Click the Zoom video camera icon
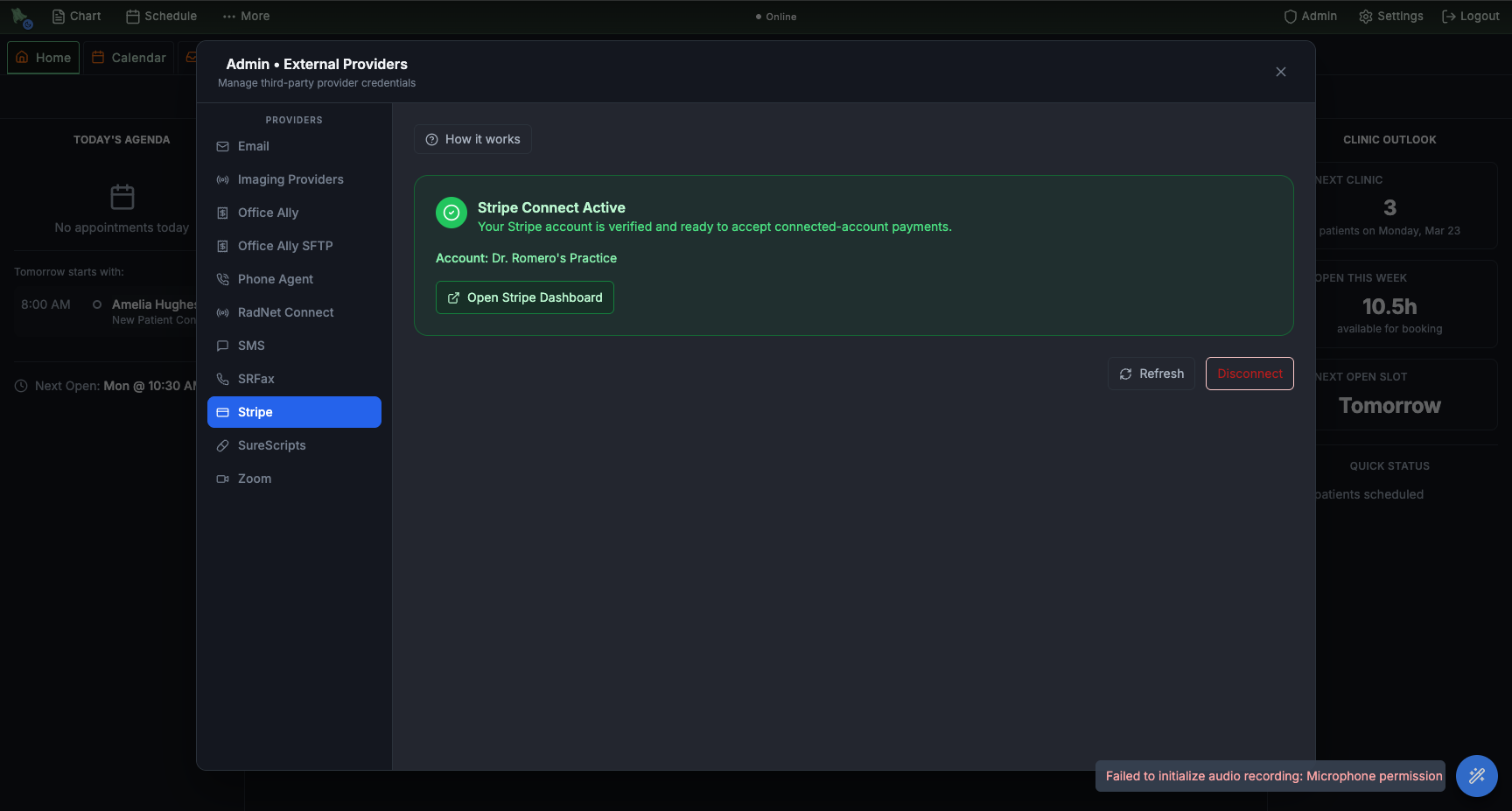The height and width of the screenshot is (811, 1512). pos(223,479)
